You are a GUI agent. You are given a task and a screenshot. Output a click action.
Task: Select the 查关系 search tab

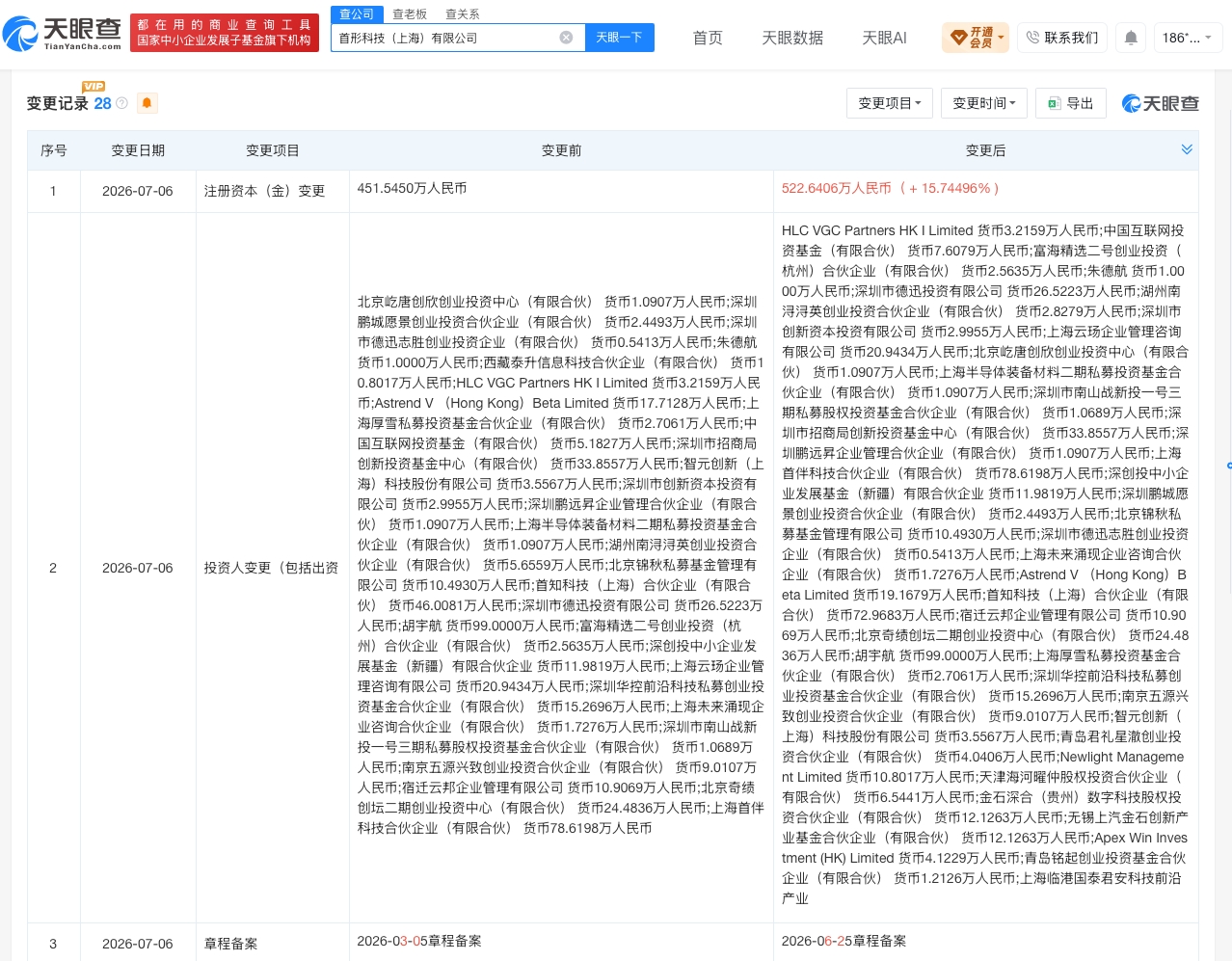pos(462,14)
